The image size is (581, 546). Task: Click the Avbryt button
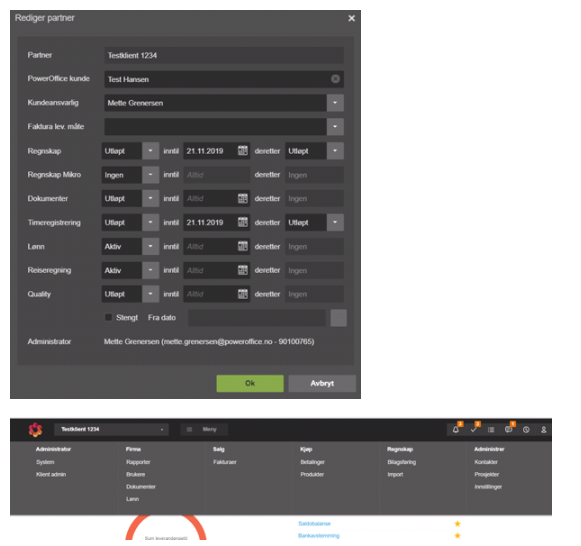pyautogui.click(x=322, y=383)
